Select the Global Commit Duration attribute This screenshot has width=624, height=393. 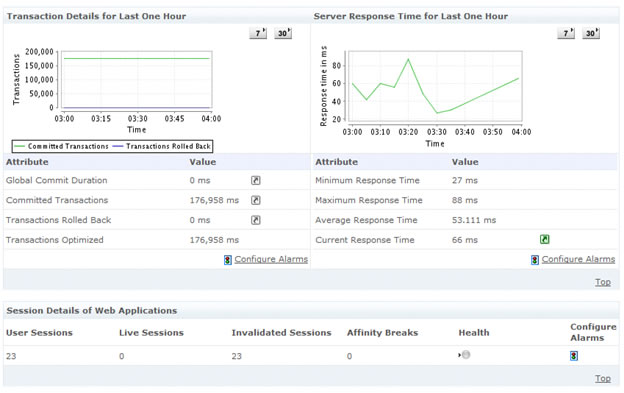(x=57, y=181)
